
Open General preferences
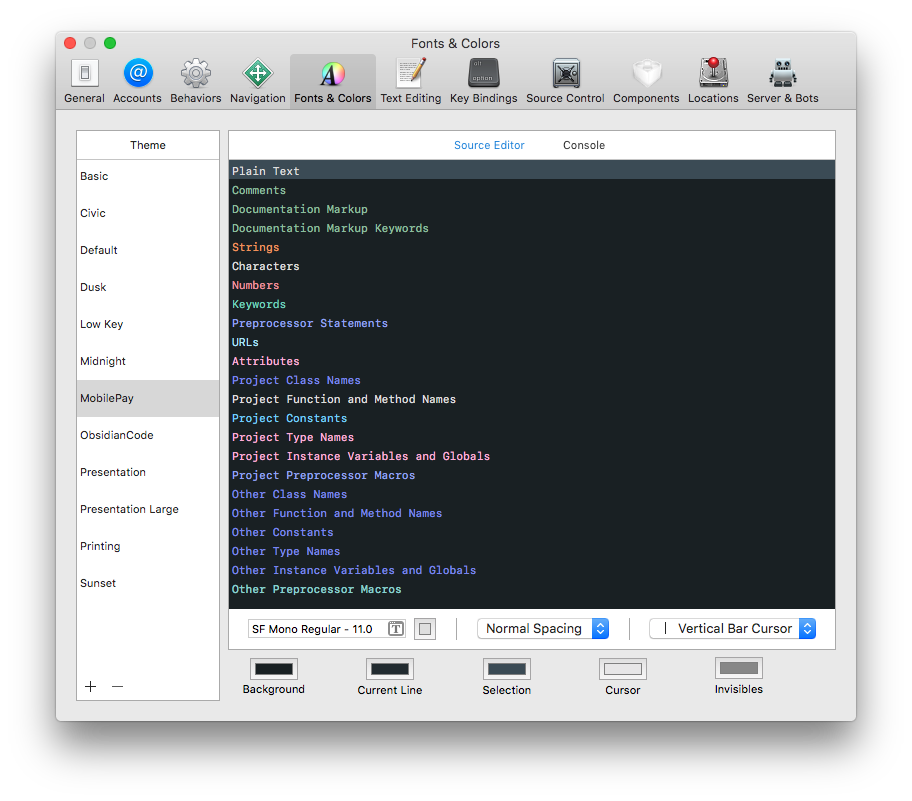point(84,81)
